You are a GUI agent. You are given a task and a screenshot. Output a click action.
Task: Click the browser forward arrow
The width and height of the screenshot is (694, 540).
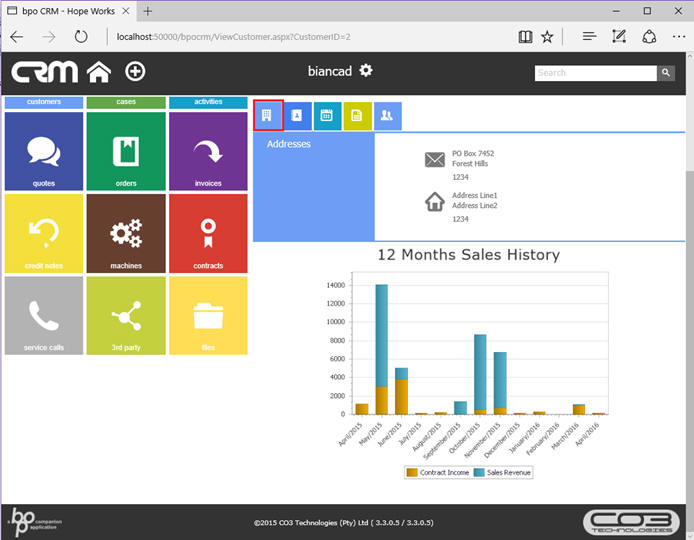49,37
